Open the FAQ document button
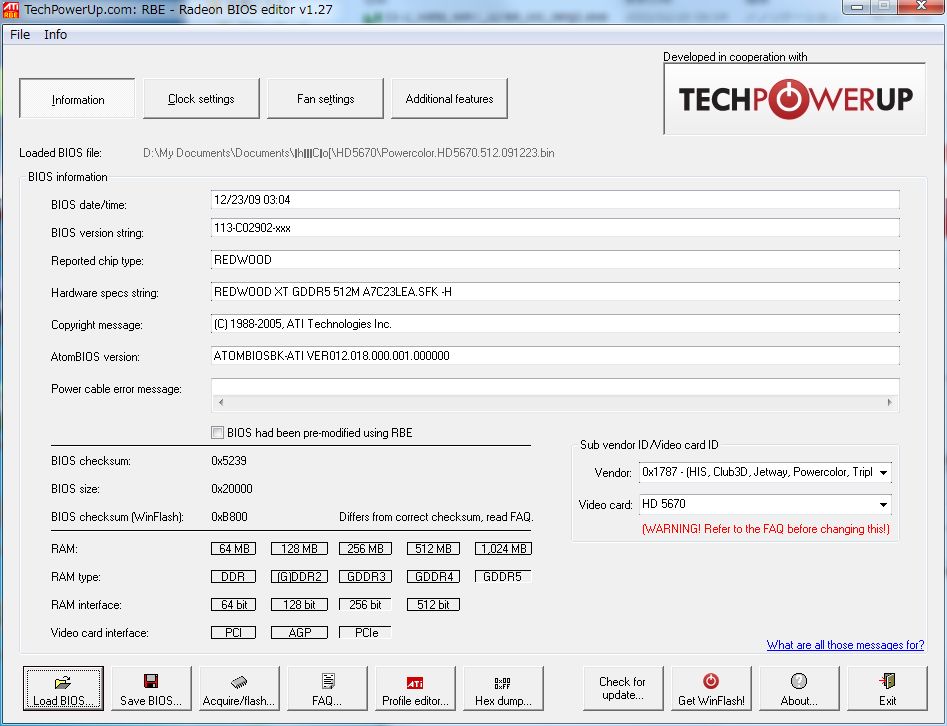The height and width of the screenshot is (726, 947). coord(327,688)
